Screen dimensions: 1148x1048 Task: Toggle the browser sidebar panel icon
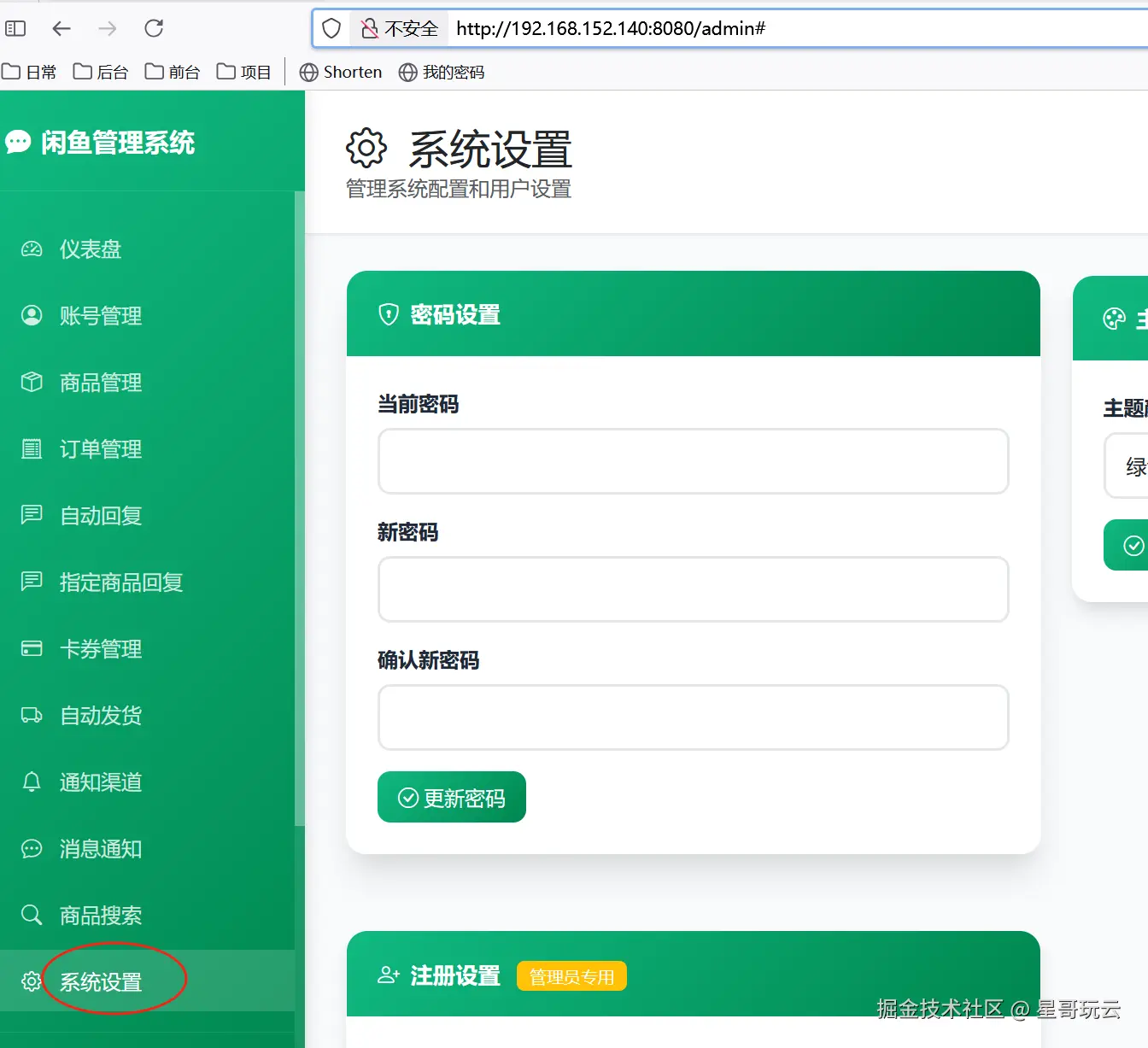click(x=15, y=28)
